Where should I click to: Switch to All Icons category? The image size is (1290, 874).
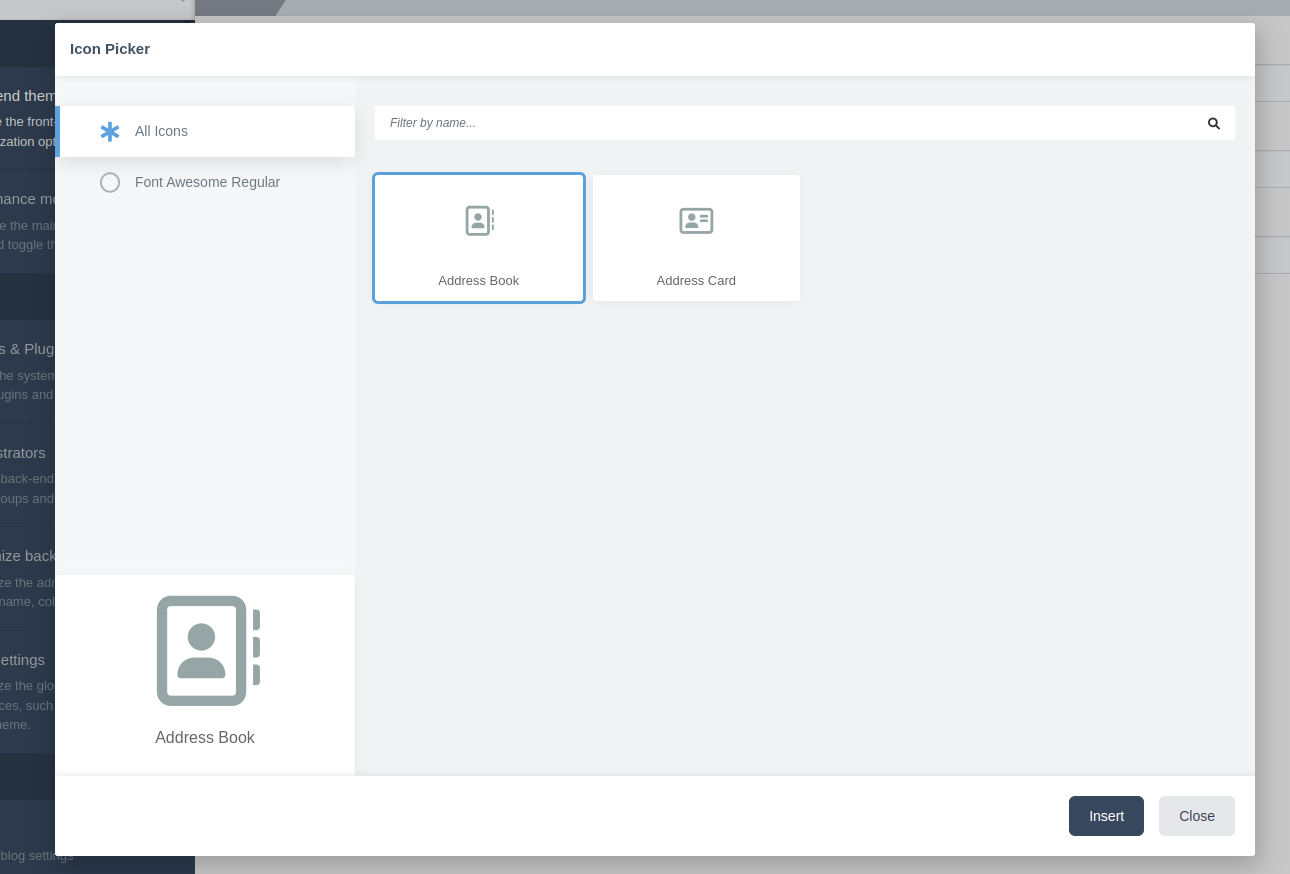click(x=205, y=131)
